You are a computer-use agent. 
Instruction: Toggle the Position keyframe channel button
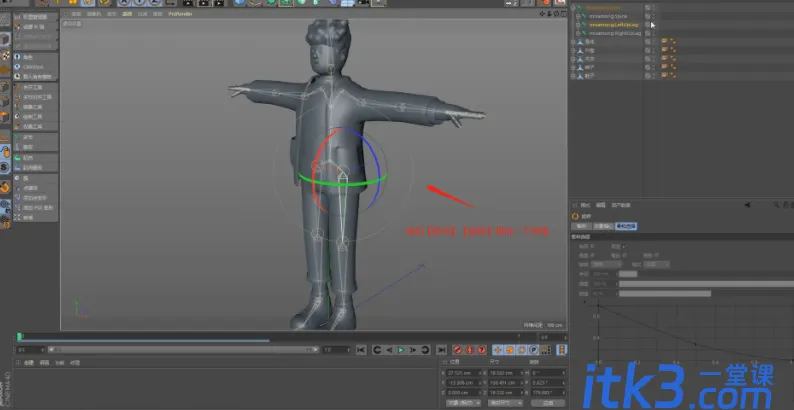click(x=497, y=350)
